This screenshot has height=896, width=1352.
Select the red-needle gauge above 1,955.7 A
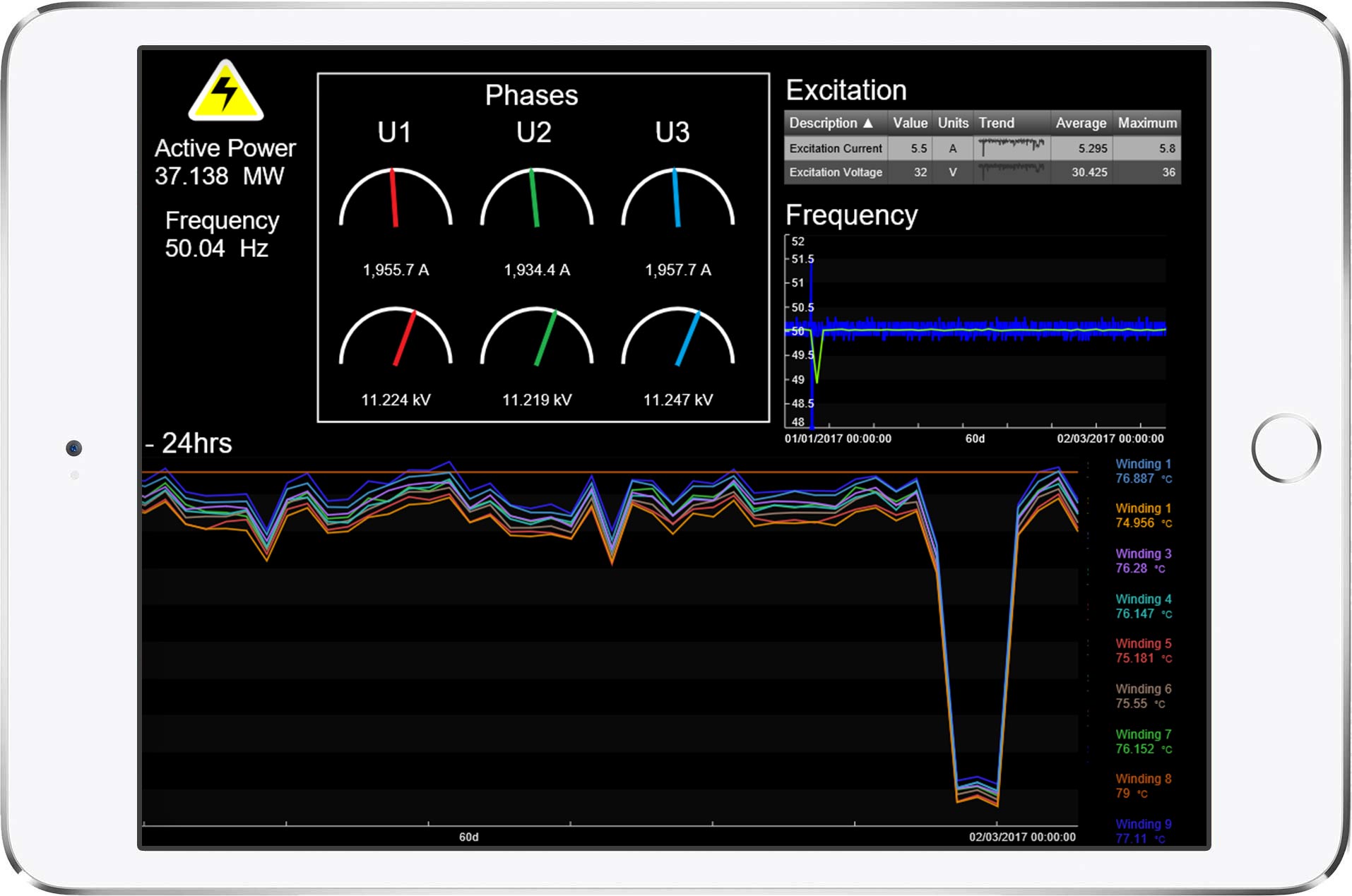pos(396,198)
